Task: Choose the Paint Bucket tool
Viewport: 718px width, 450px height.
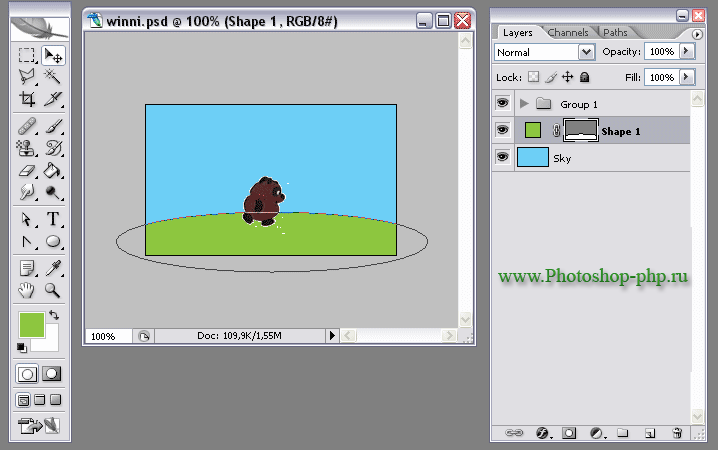Action: click(x=53, y=170)
